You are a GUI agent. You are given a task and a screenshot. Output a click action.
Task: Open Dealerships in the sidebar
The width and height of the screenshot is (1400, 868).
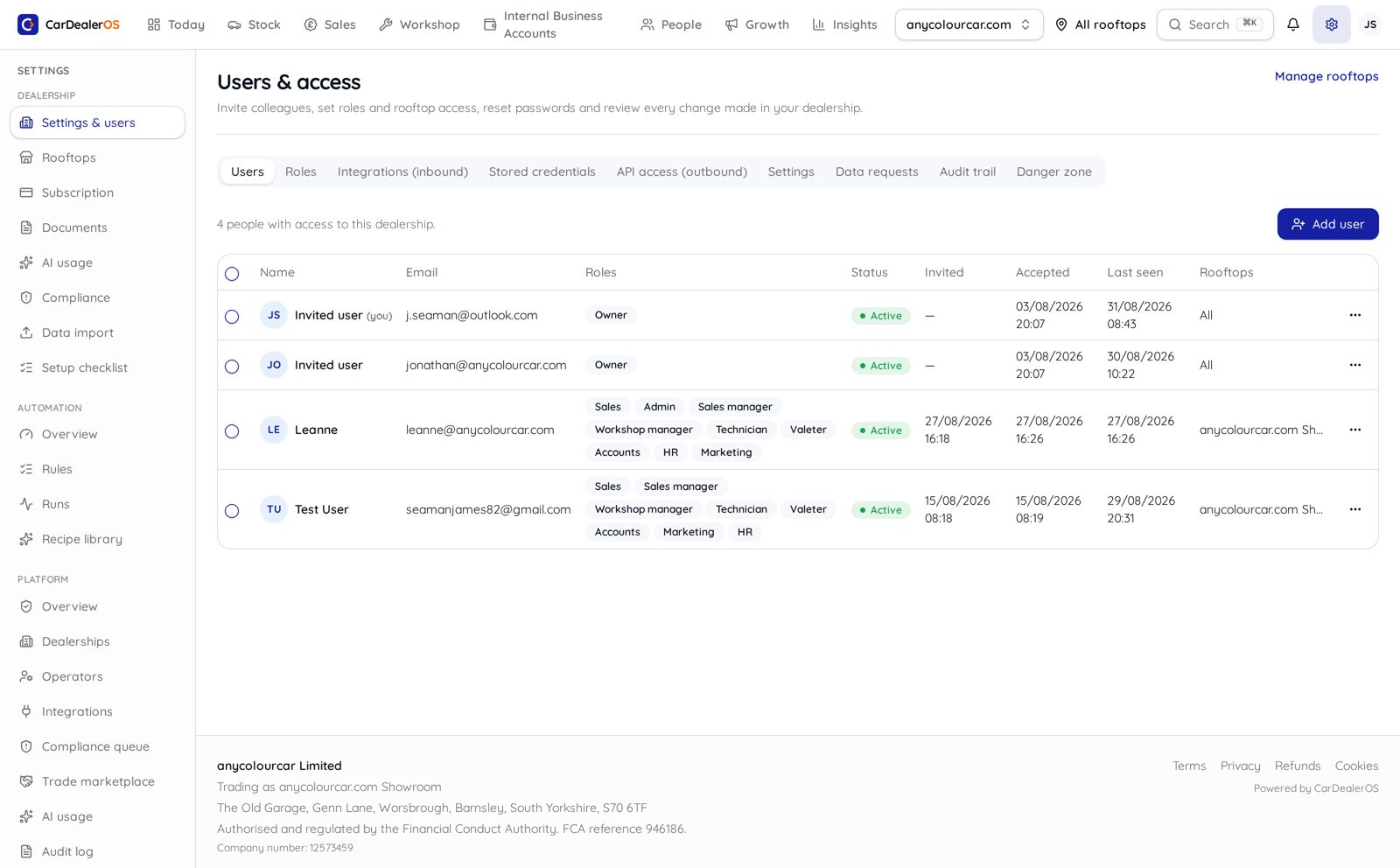tap(97, 641)
